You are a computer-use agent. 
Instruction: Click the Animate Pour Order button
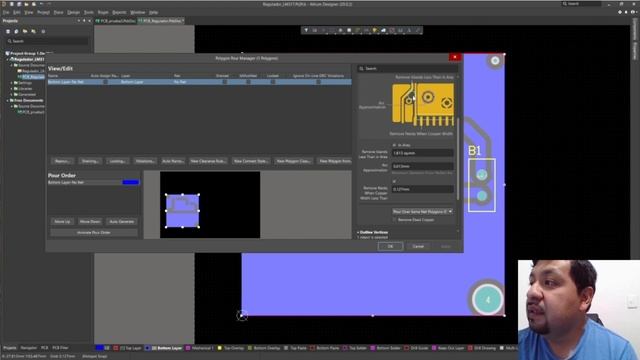pos(94,233)
